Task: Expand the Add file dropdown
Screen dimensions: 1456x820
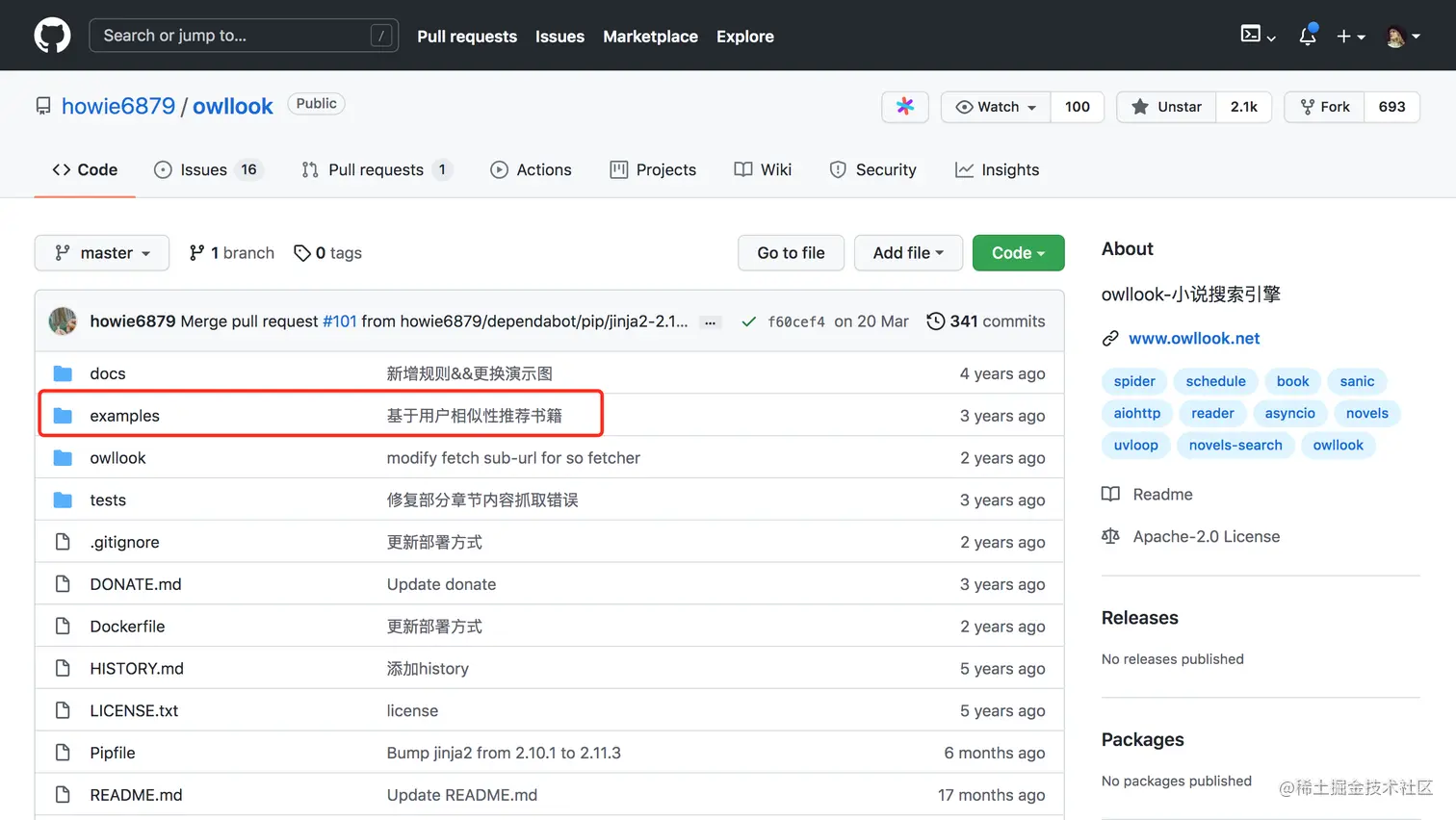Action: (908, 253)
